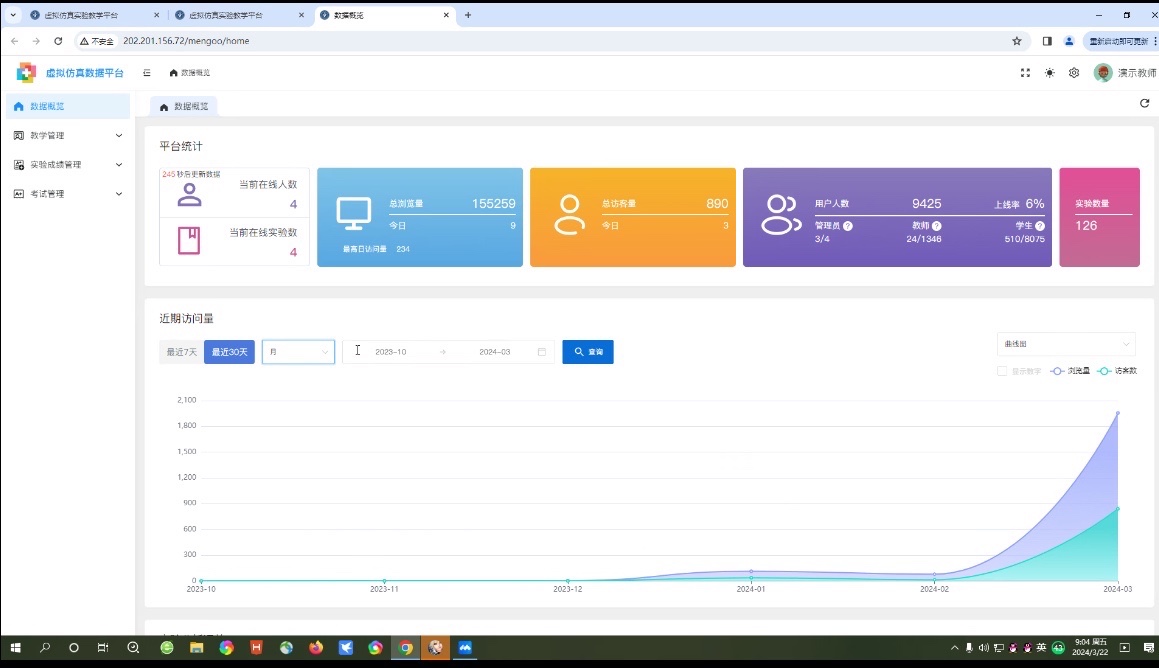Enable the 显示数字 checkbox
This screenshot has height=668, width=1159.
(1002, 371)
